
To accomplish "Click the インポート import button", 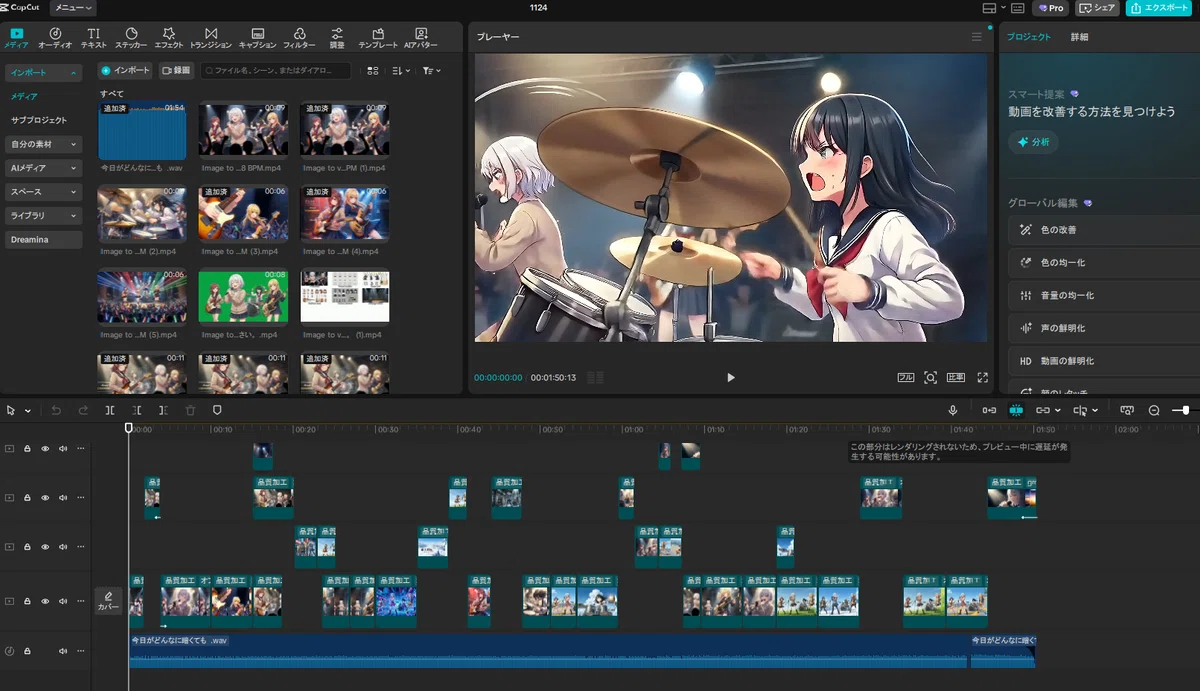I will pos(126,71).
